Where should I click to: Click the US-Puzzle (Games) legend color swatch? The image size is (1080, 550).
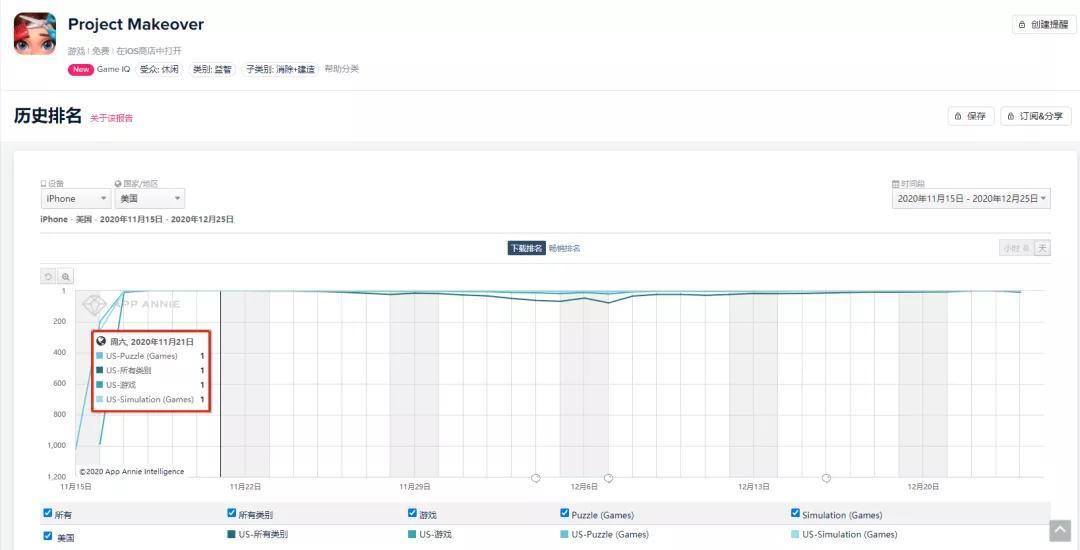(565, 535)
